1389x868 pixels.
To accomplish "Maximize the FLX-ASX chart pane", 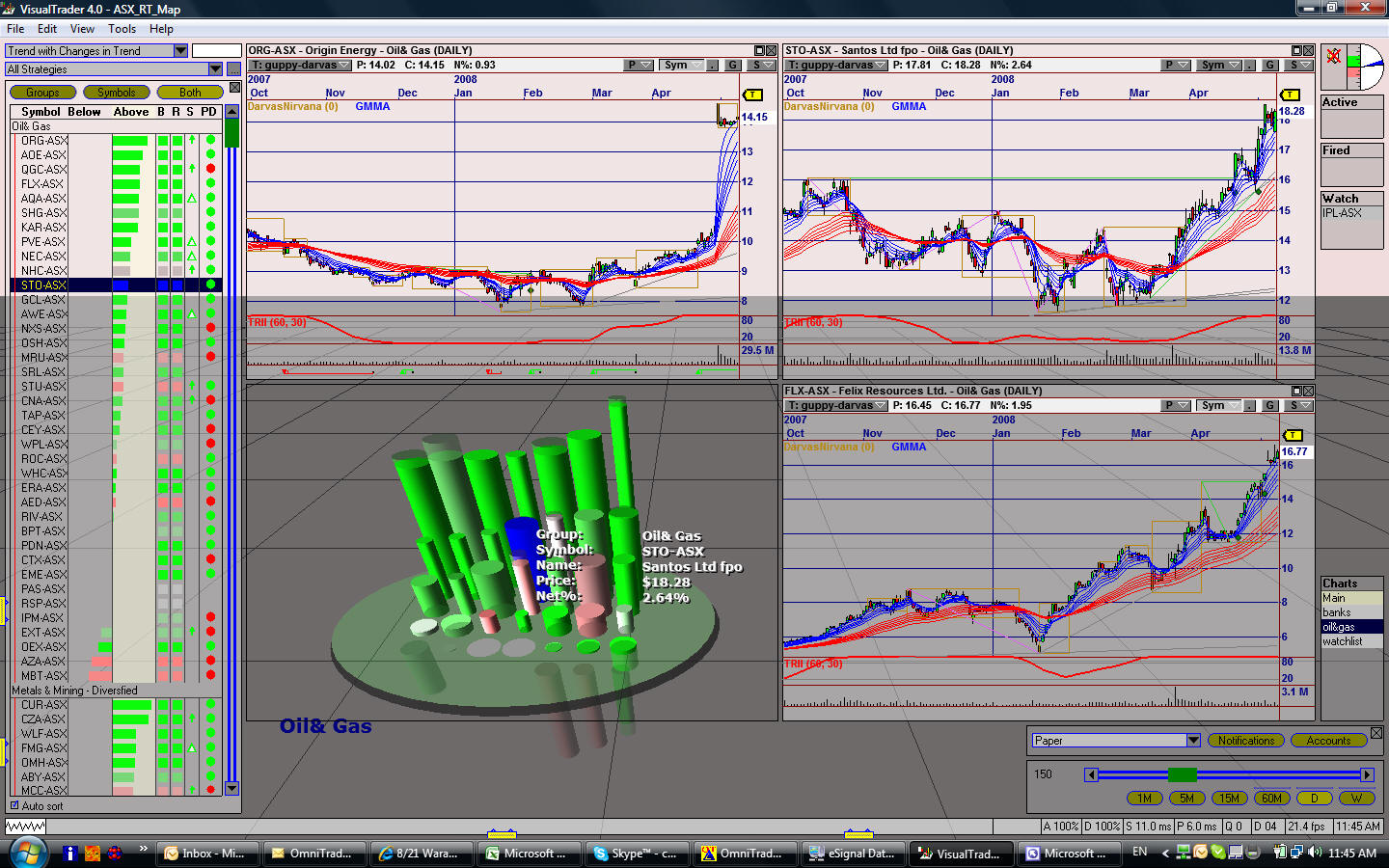I will pos(1297,391).
